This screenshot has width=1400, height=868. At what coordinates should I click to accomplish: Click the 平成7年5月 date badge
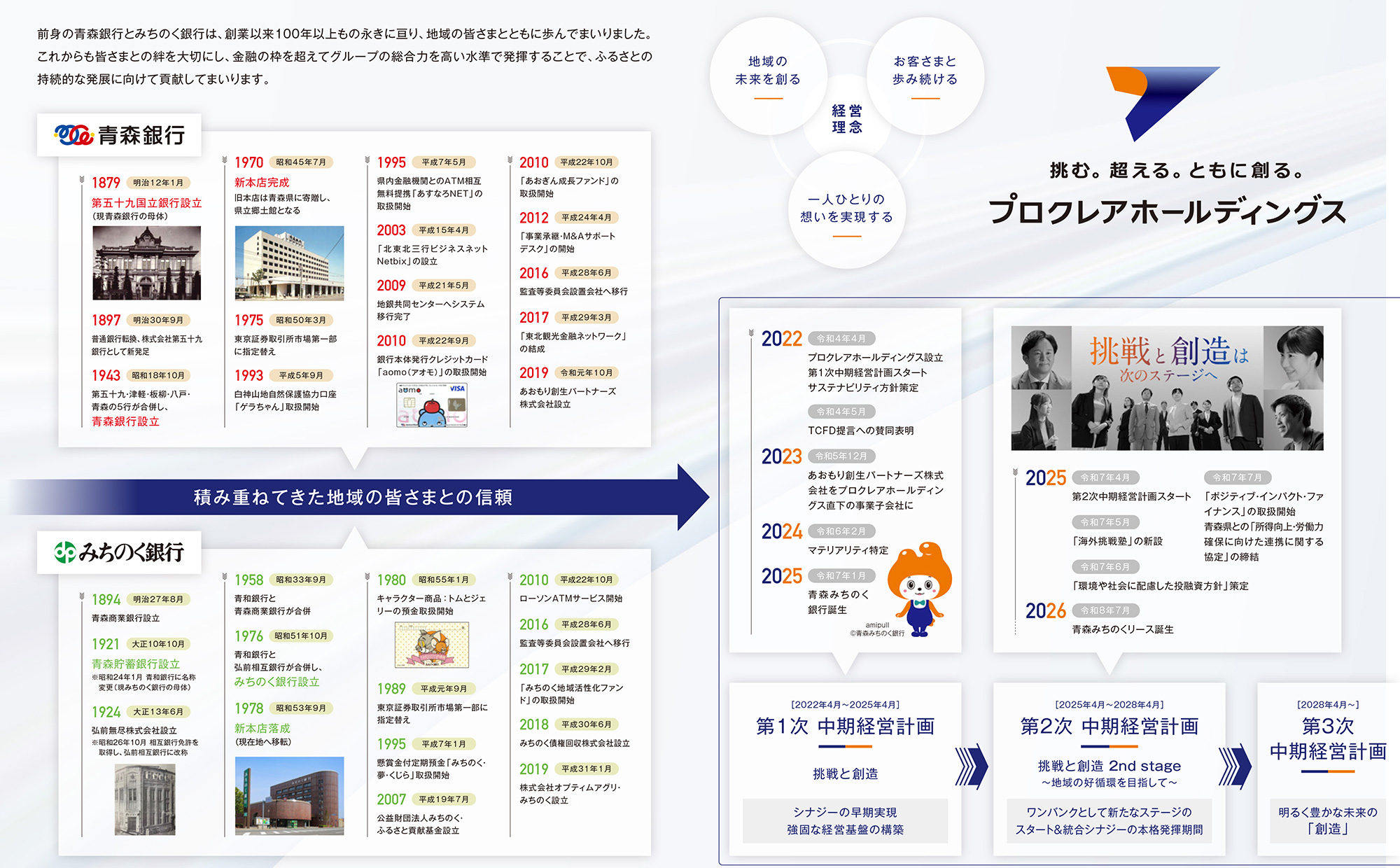click(444, 162)
